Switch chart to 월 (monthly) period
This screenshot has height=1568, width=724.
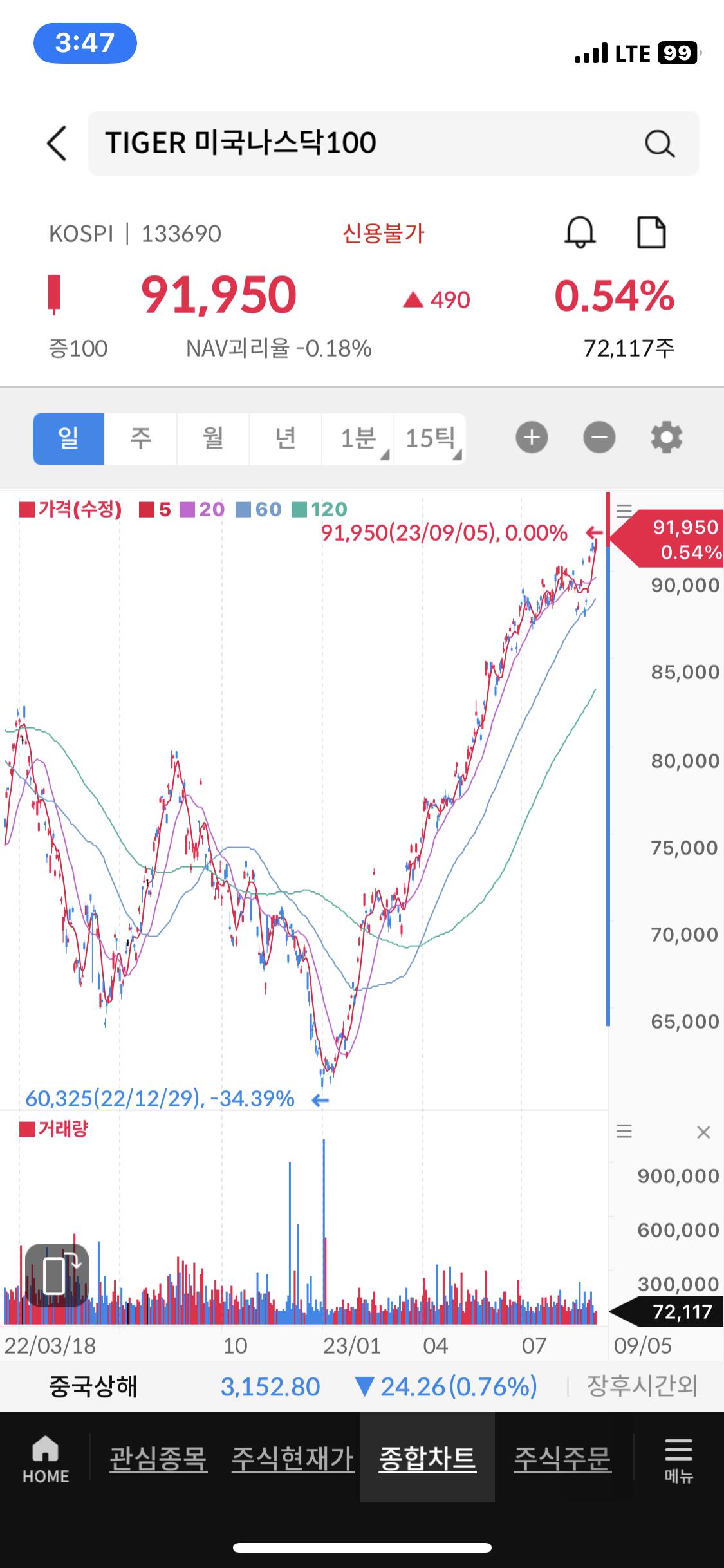click(213, 438)
